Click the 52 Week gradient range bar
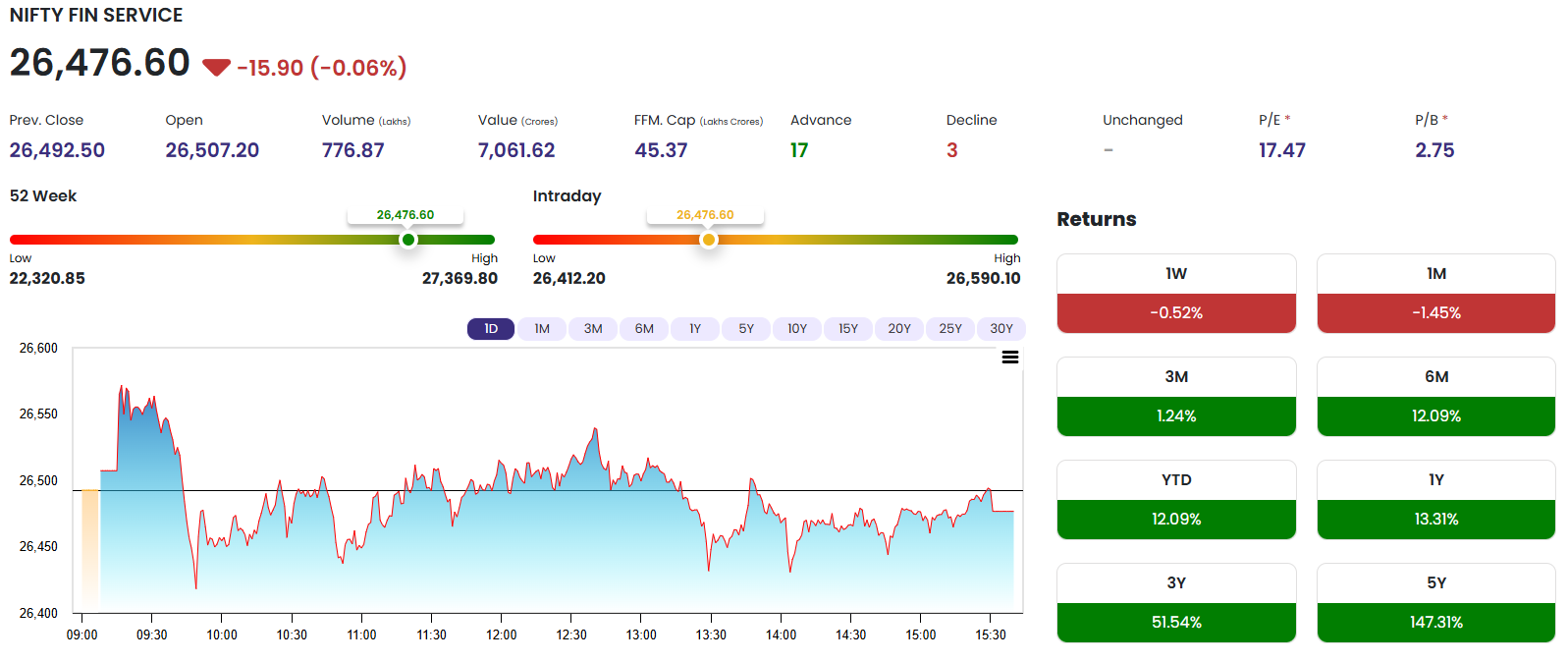Image resolution: width=1568 pixels, height=662 pixels. click(x=252, y=240)
